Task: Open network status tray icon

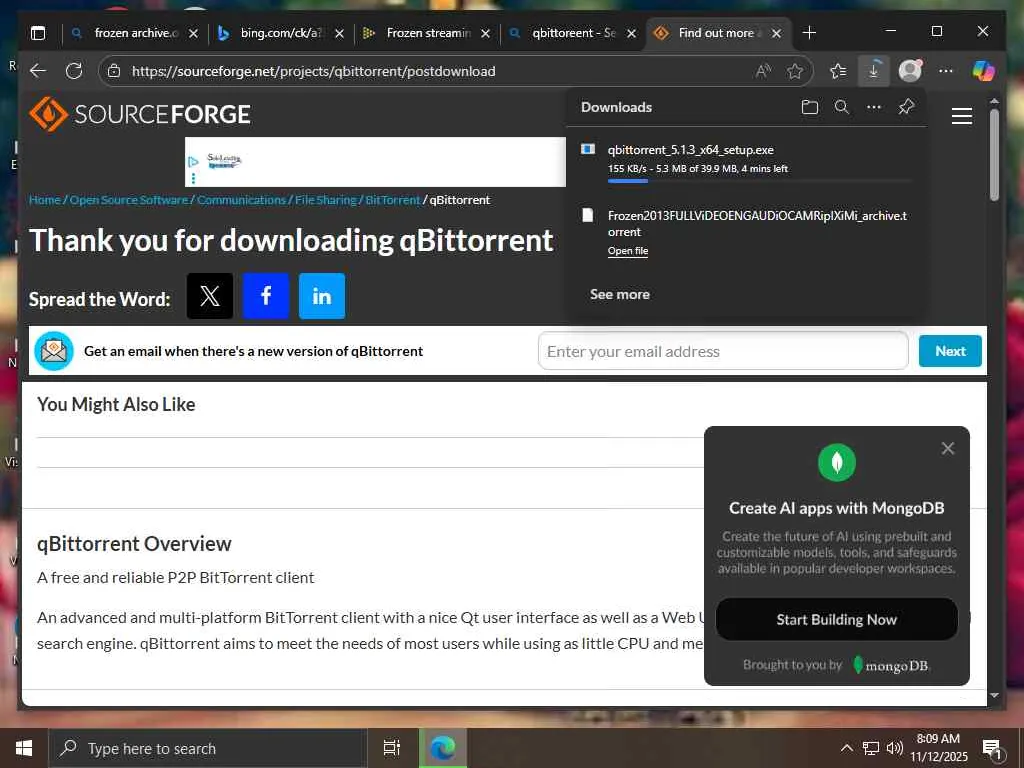Action: (871, 748)
